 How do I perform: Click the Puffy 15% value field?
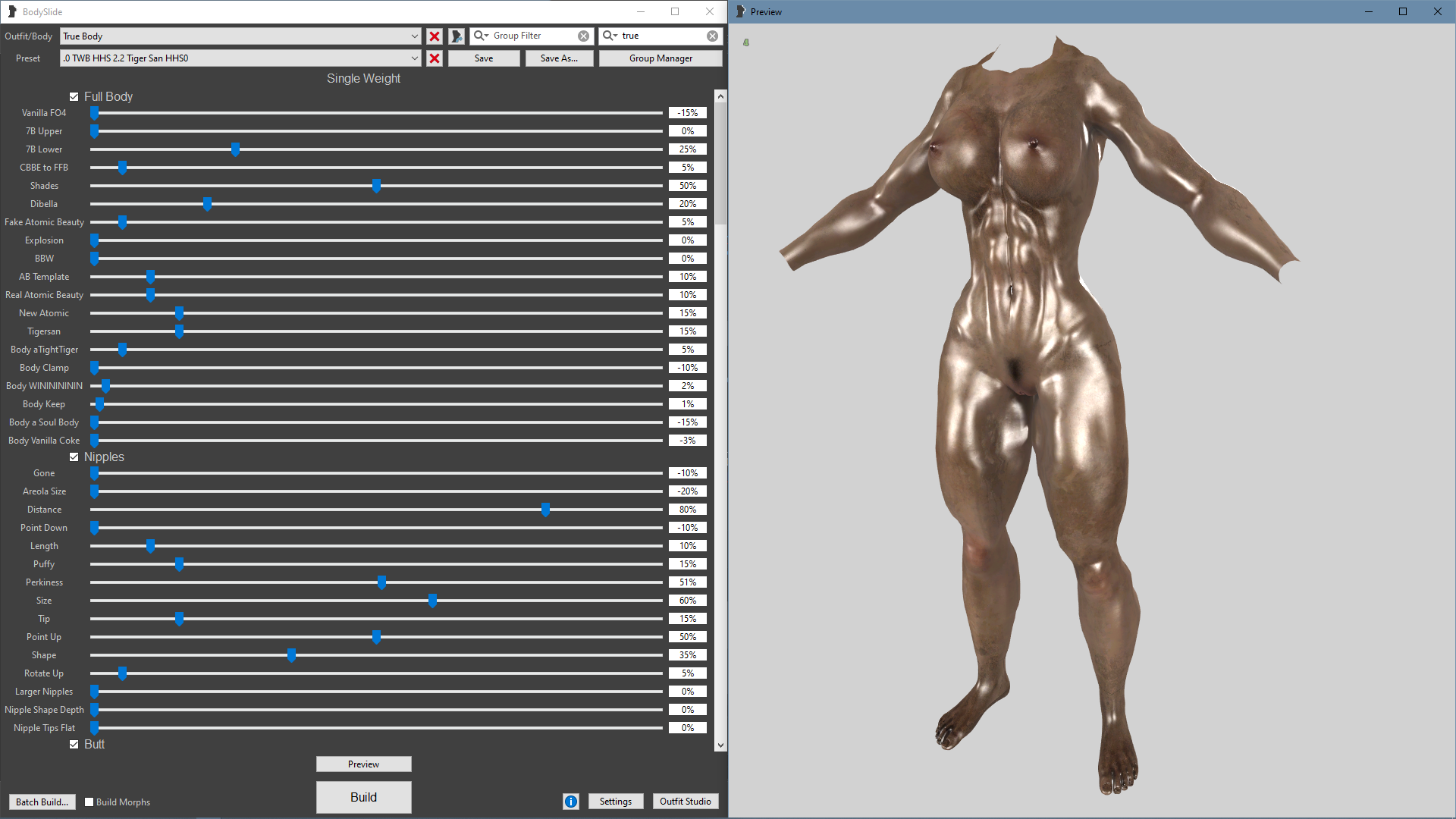(x=688, y=564)
